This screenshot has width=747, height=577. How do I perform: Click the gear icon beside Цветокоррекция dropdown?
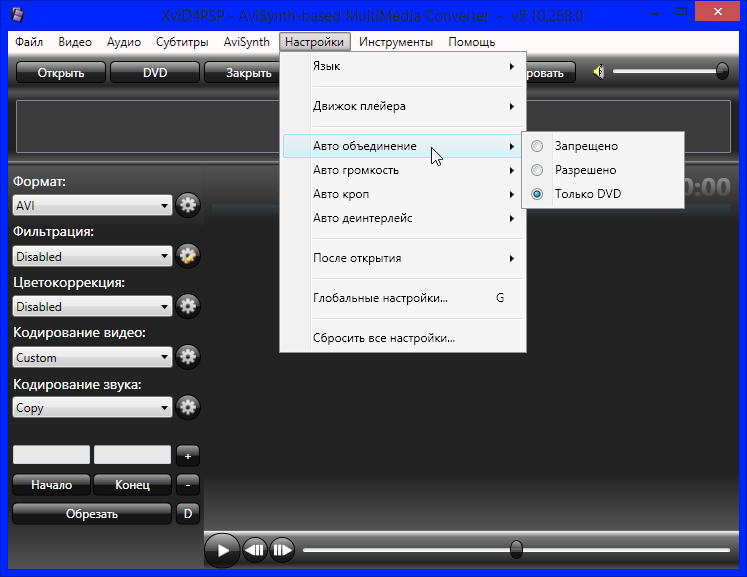(188, 306)
